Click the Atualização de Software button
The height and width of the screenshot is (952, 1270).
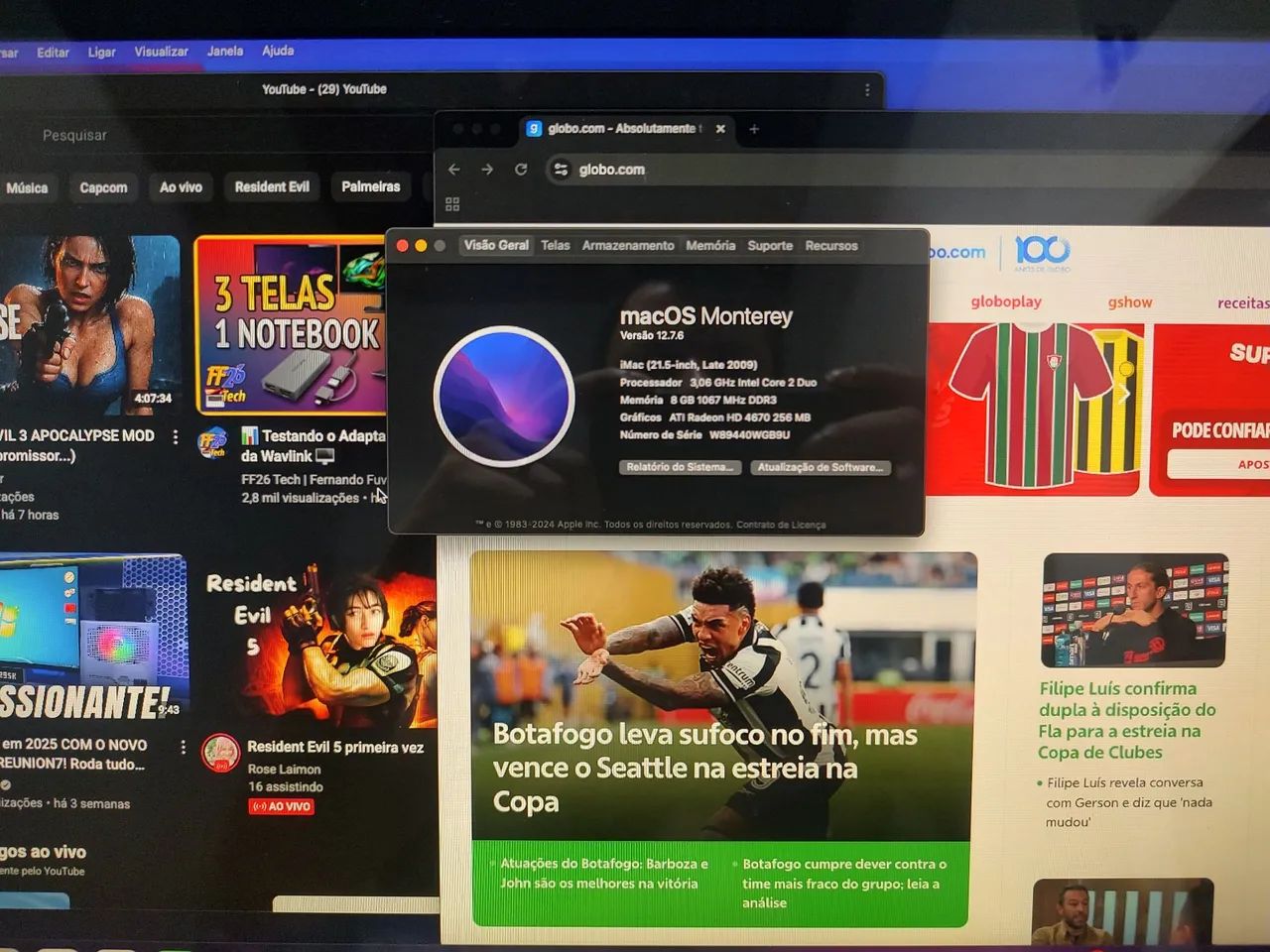tap(821, 467)
